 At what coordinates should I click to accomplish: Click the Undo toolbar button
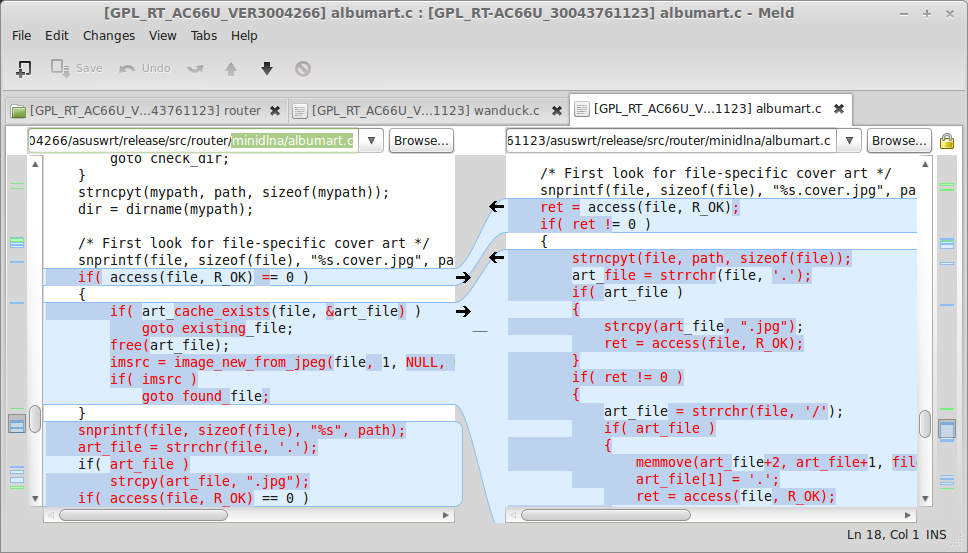coord(144,68)
